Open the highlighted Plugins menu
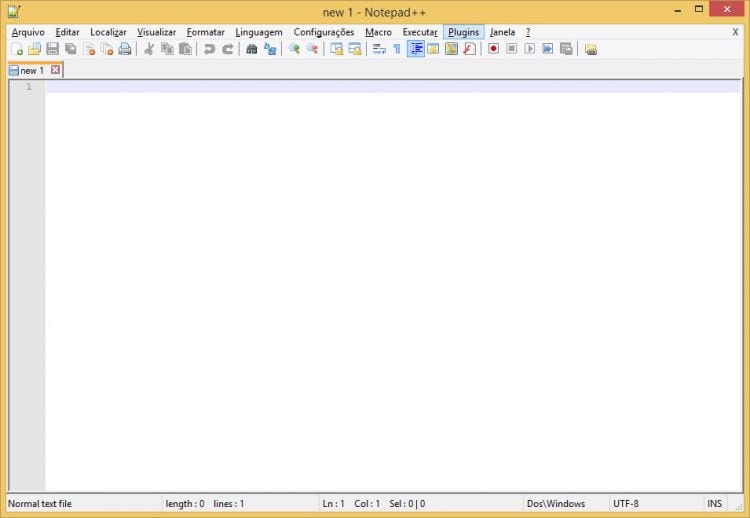The height and width of the screenshot is (518, 750). [463, 32]
